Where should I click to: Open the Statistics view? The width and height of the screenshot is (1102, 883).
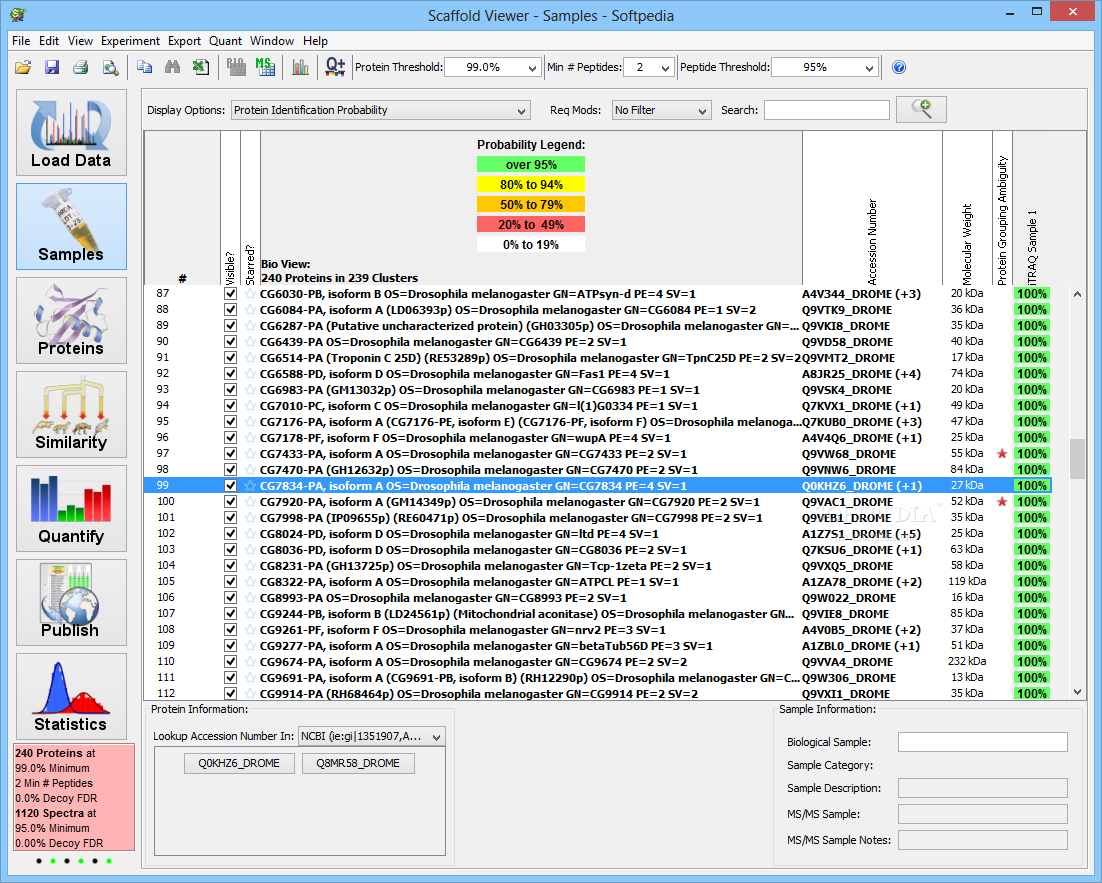point(71,697)
